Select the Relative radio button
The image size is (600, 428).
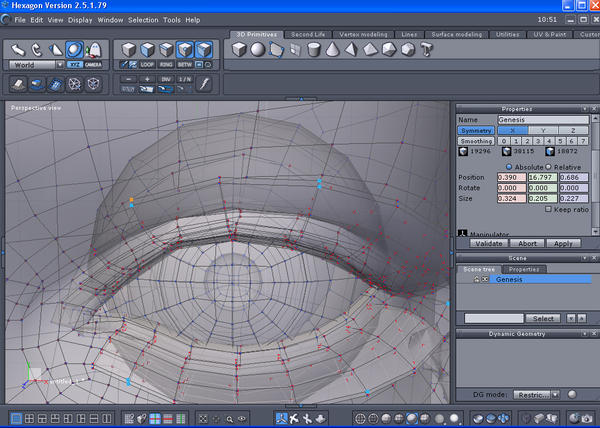point(548,166)
